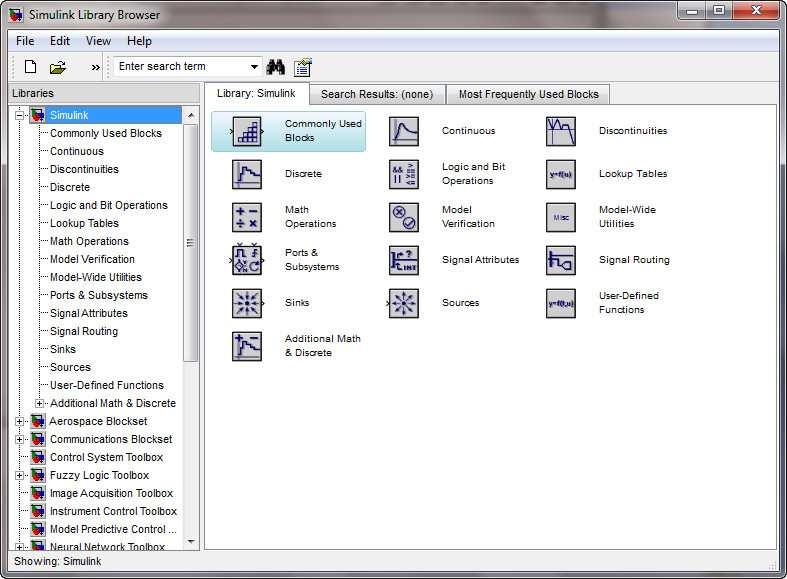Show more toolbar buttons chevron
Image resolution: width=787 pixels, height=579 pixels.
(x=95, y=67)
